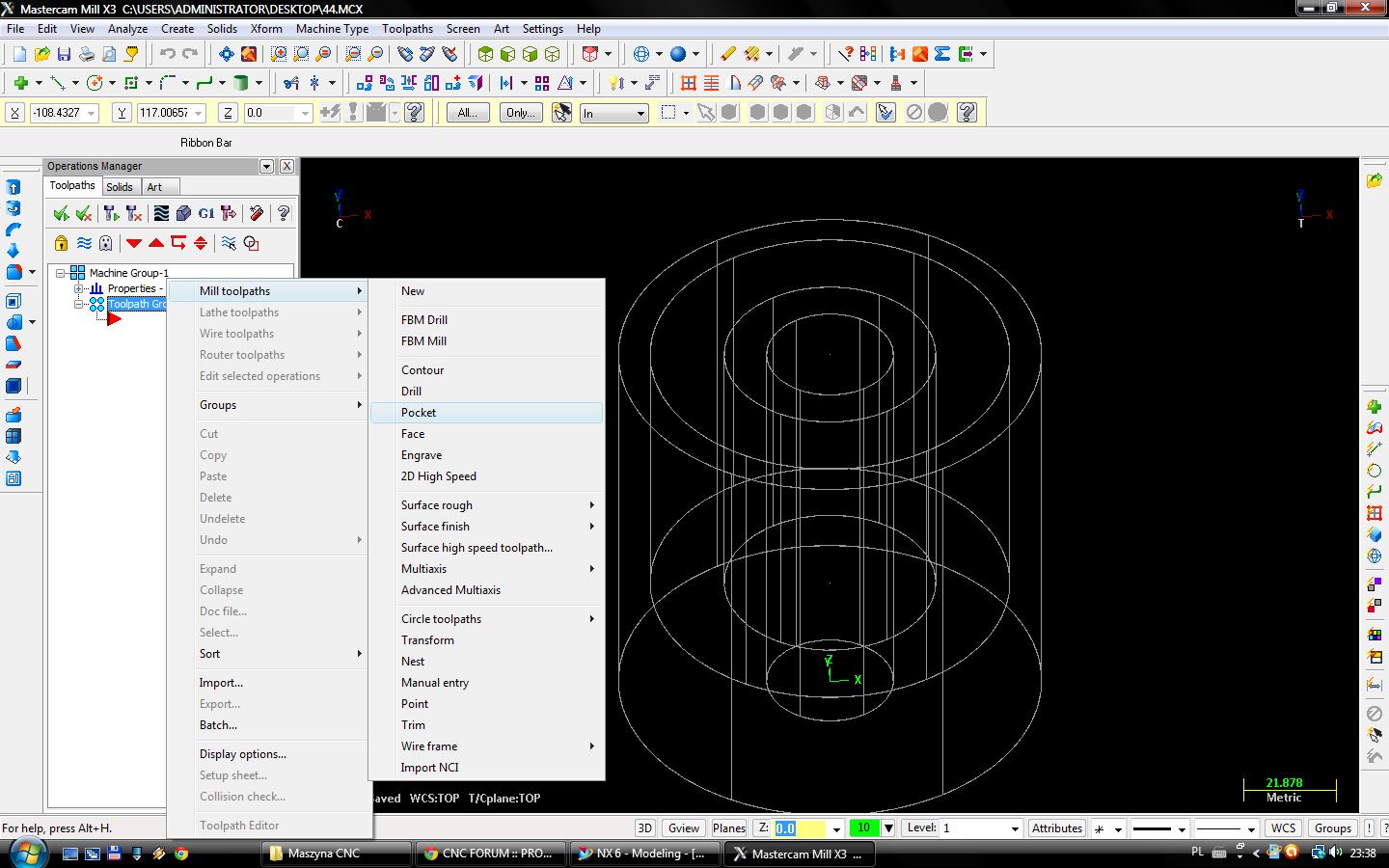Click the Backplot selected operations waves icon
The image size is (1389, 868).
(x=161, y=213)
